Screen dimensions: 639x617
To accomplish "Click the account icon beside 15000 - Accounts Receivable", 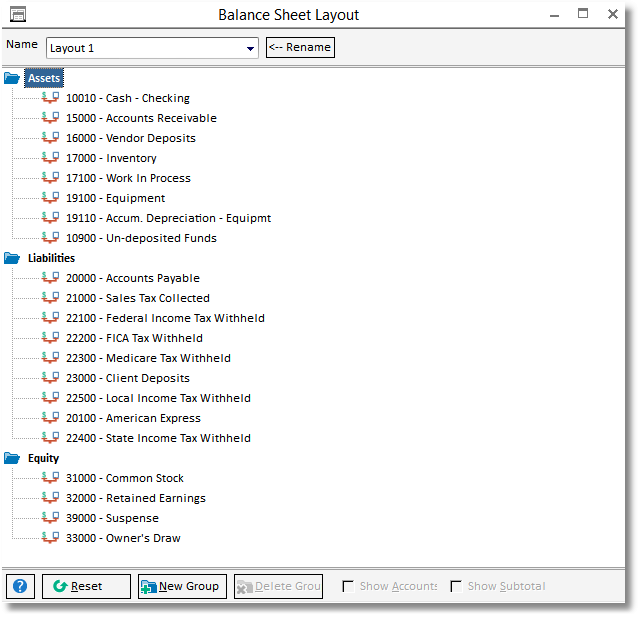I will tap(51, 118).
